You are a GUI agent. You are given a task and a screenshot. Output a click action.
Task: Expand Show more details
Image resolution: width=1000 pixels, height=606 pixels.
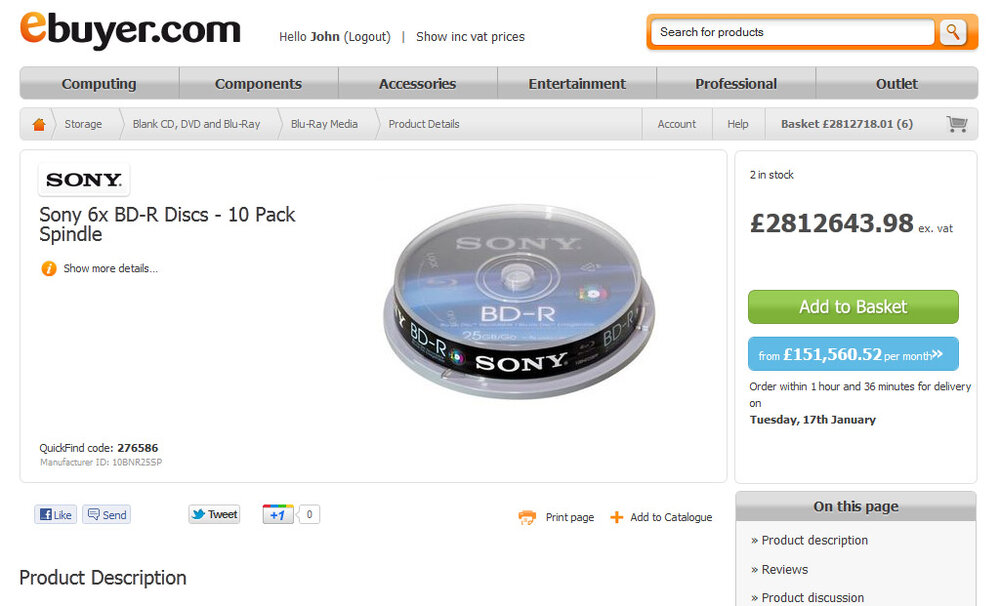(110, 269)
